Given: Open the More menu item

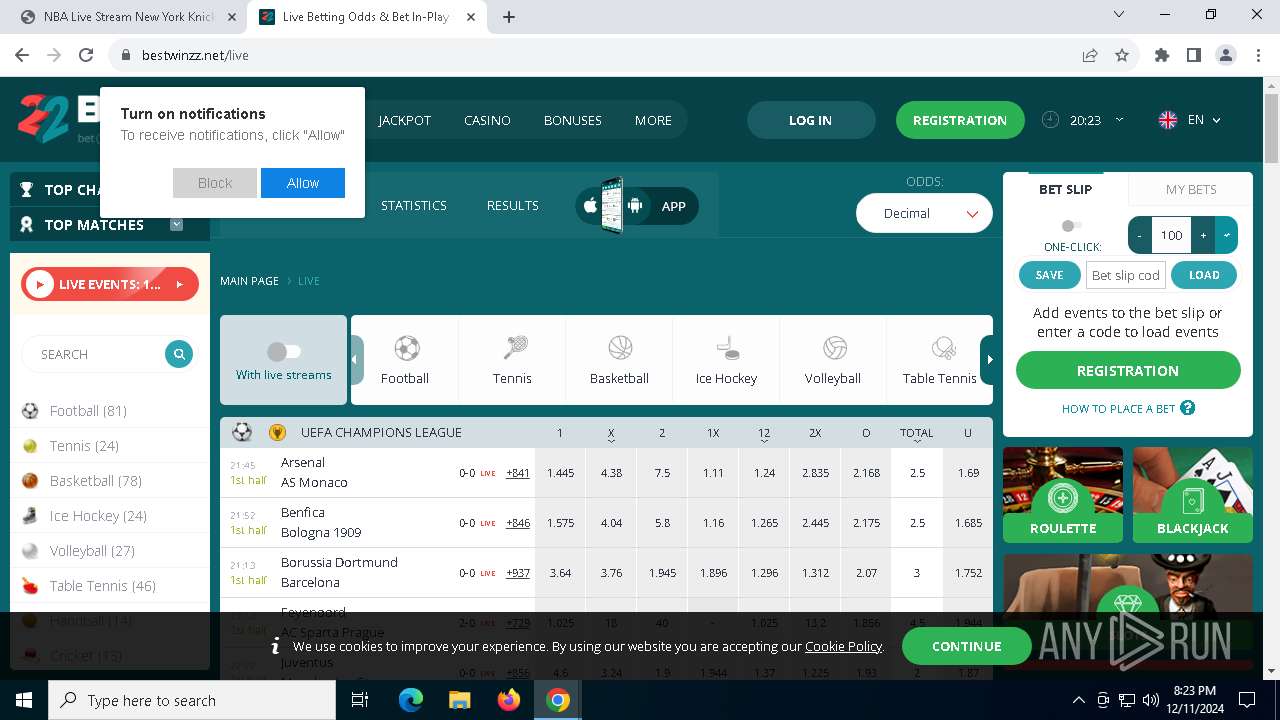Looking at the screenshot, I should [x=653, y=120].
